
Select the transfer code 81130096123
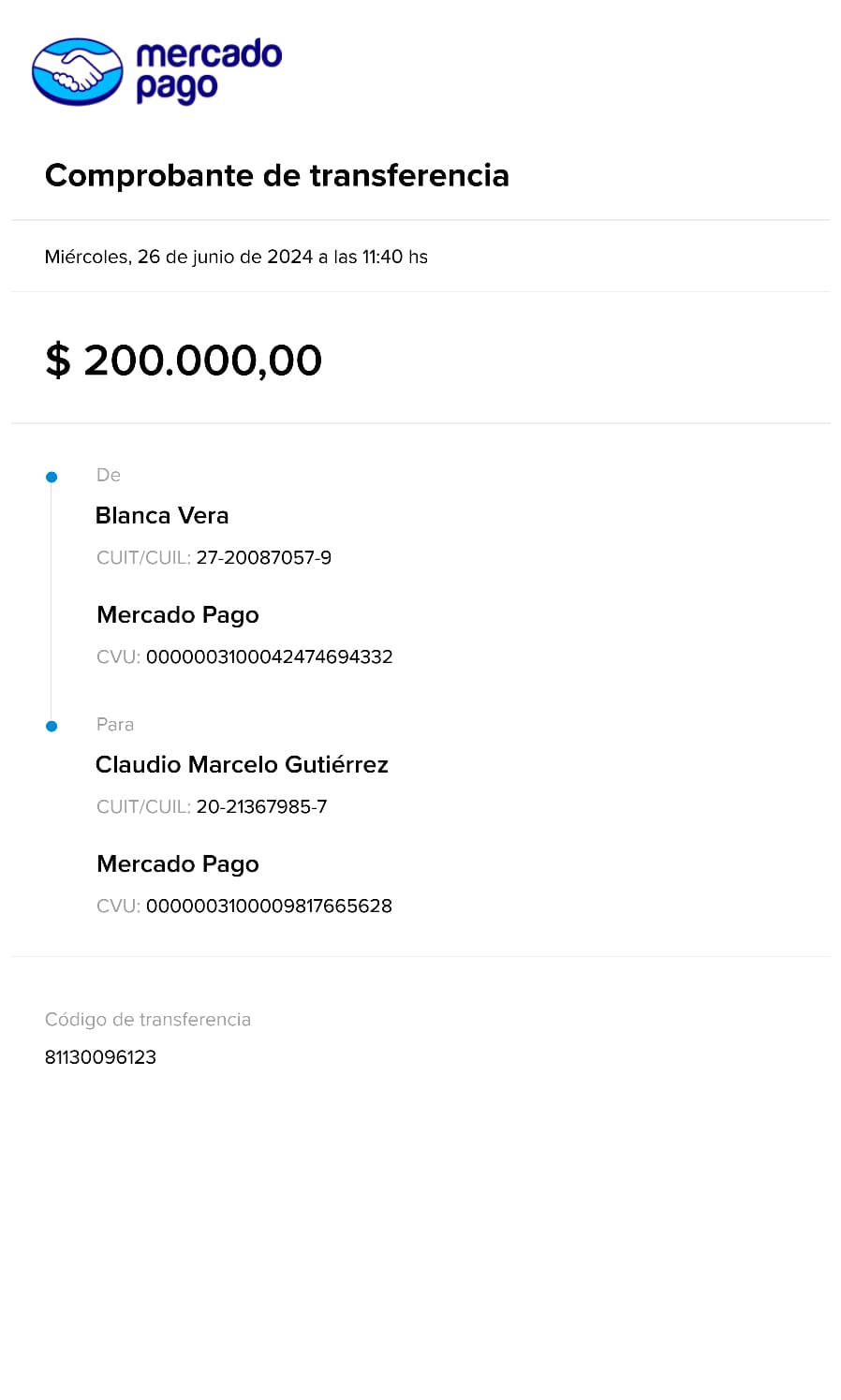click(100, 1057)
